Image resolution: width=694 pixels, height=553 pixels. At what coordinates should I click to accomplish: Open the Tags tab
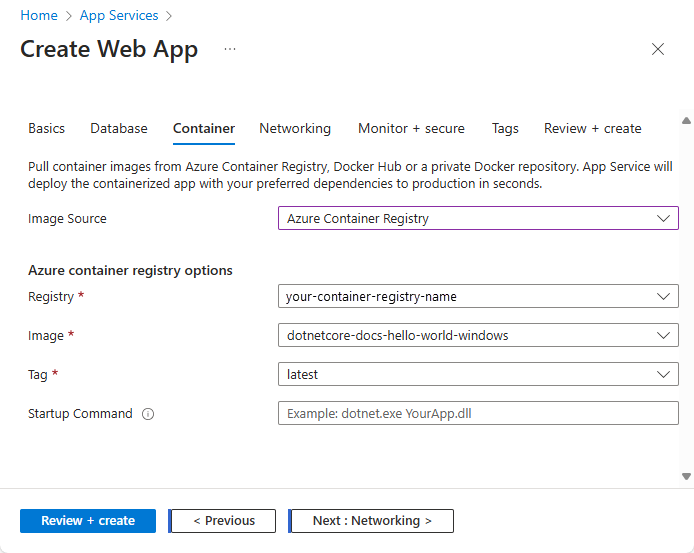(505, 128)
